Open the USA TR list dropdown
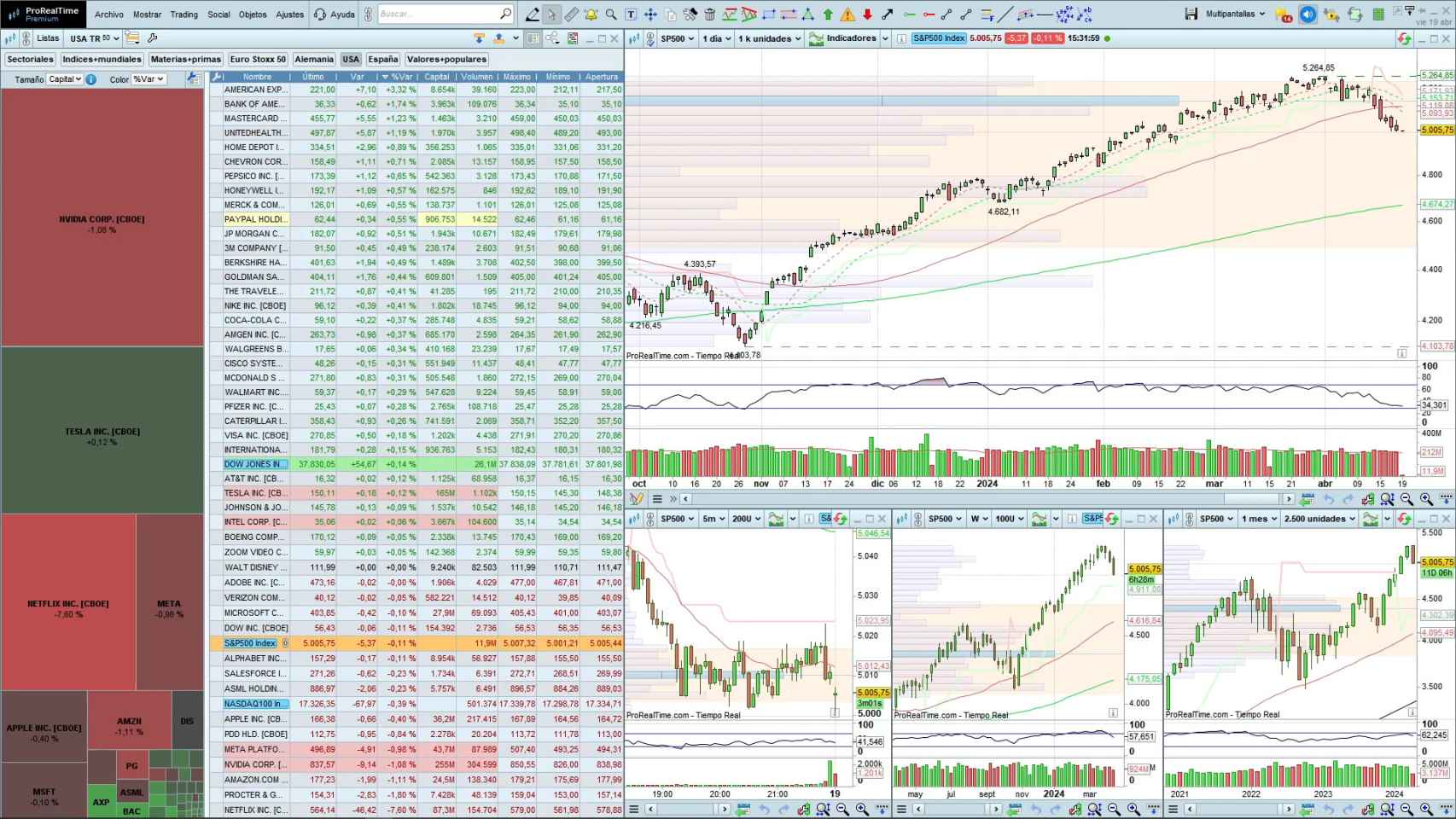 94,38
